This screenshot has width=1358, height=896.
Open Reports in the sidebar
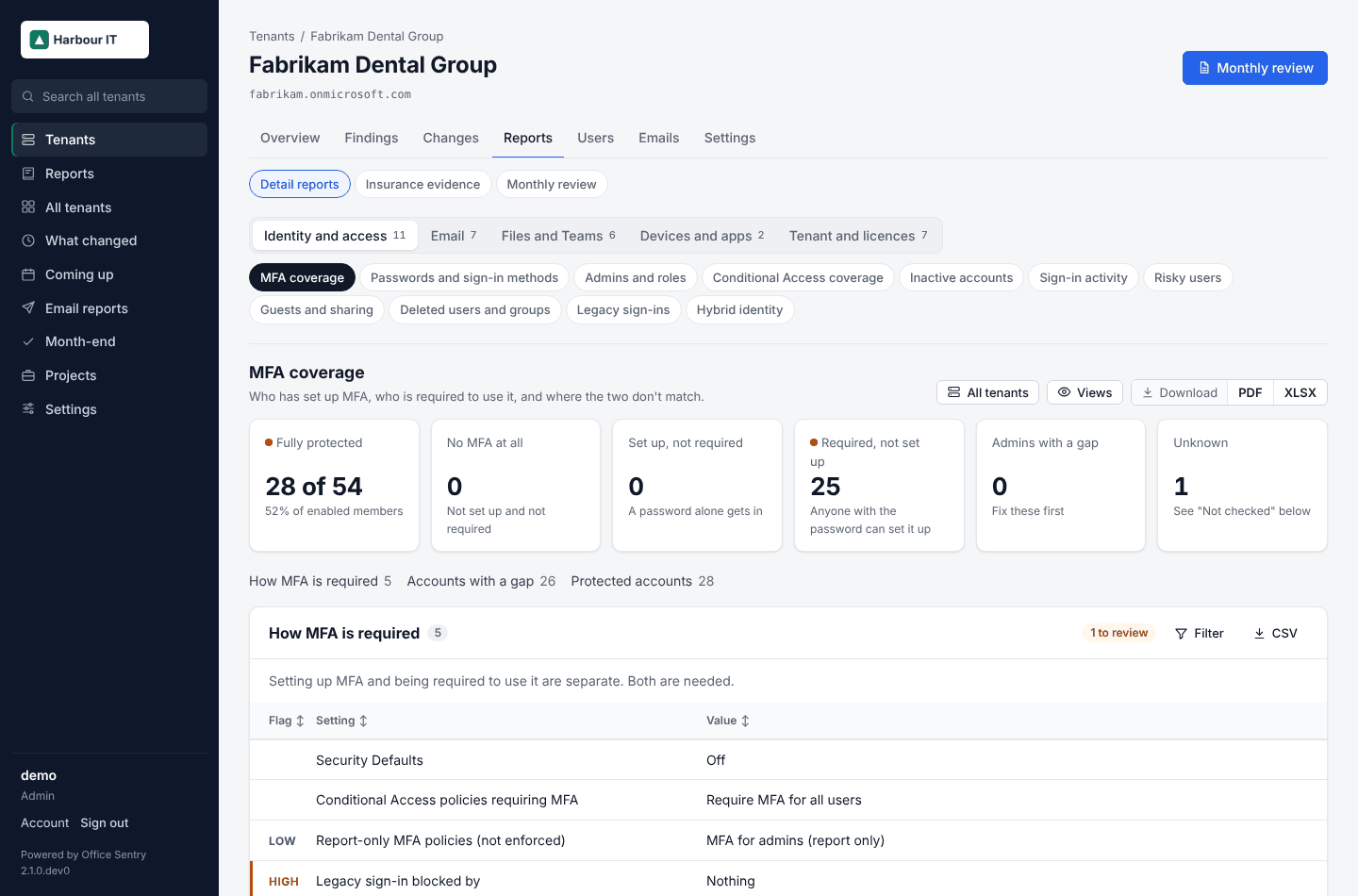point(109,174)
